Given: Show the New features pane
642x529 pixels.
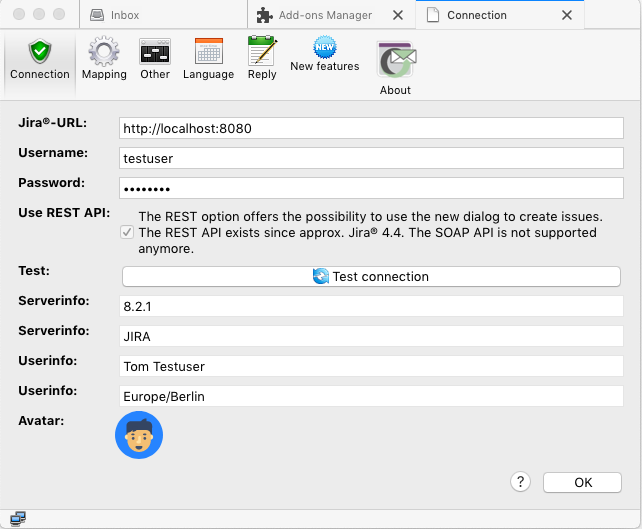Looking at the screenshot, I should click(x=324, y=55).
